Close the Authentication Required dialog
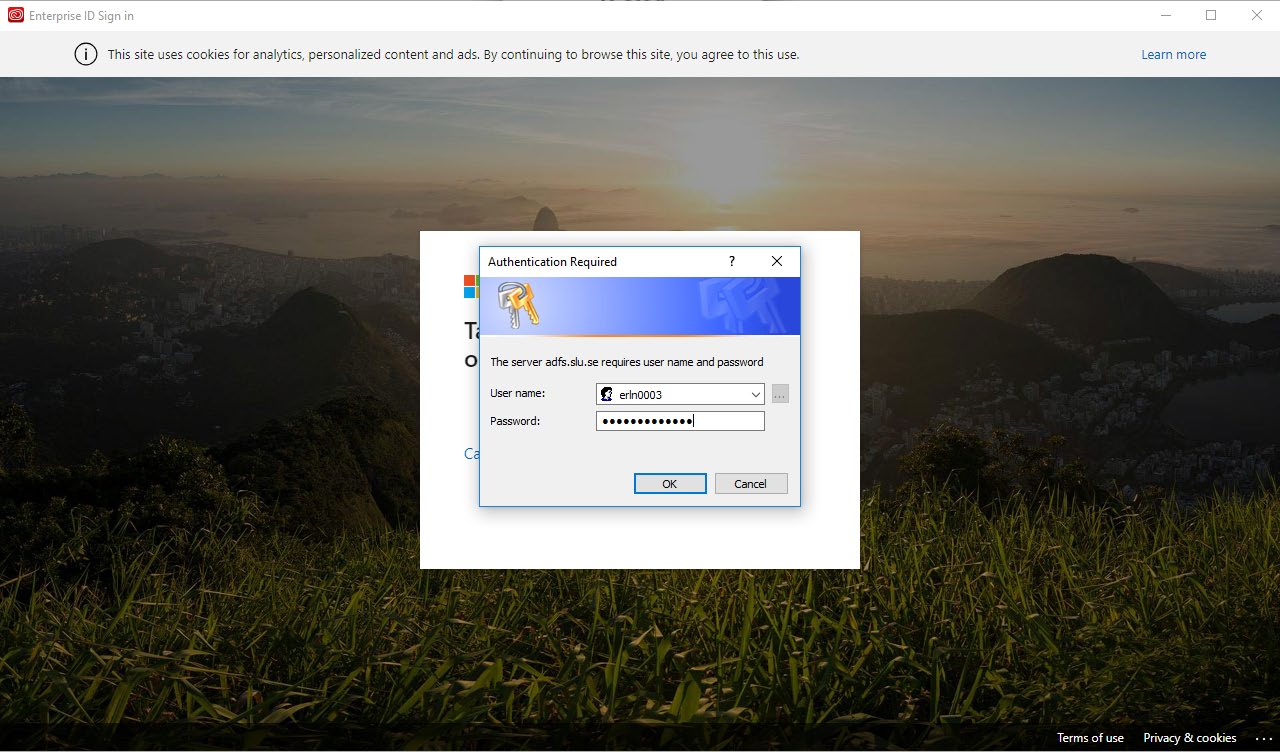The height and width of the screenshot is (752, 1280). [x=777, y=261]
